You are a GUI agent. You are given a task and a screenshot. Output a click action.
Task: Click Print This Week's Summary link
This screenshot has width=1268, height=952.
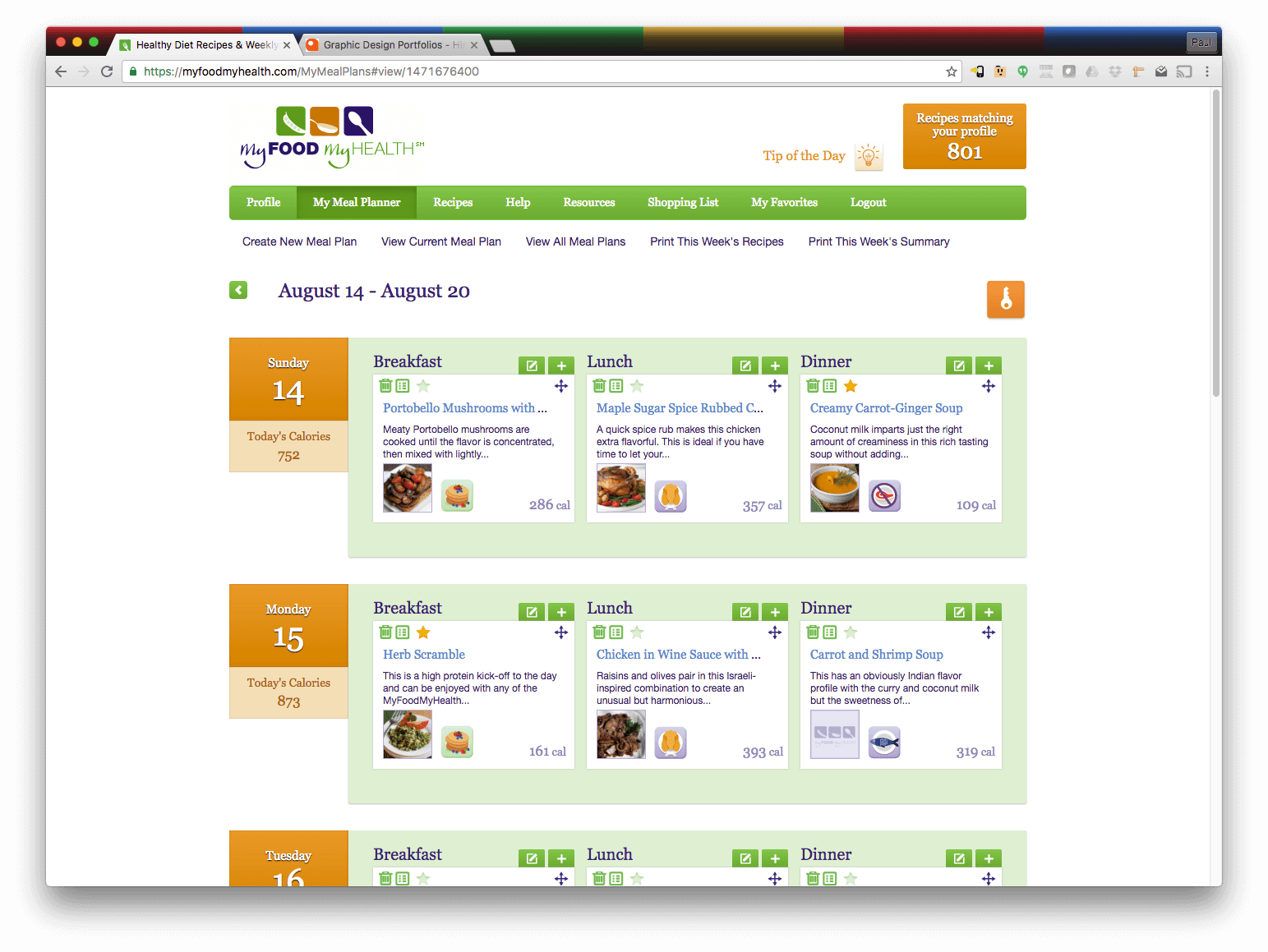(878, 241)
